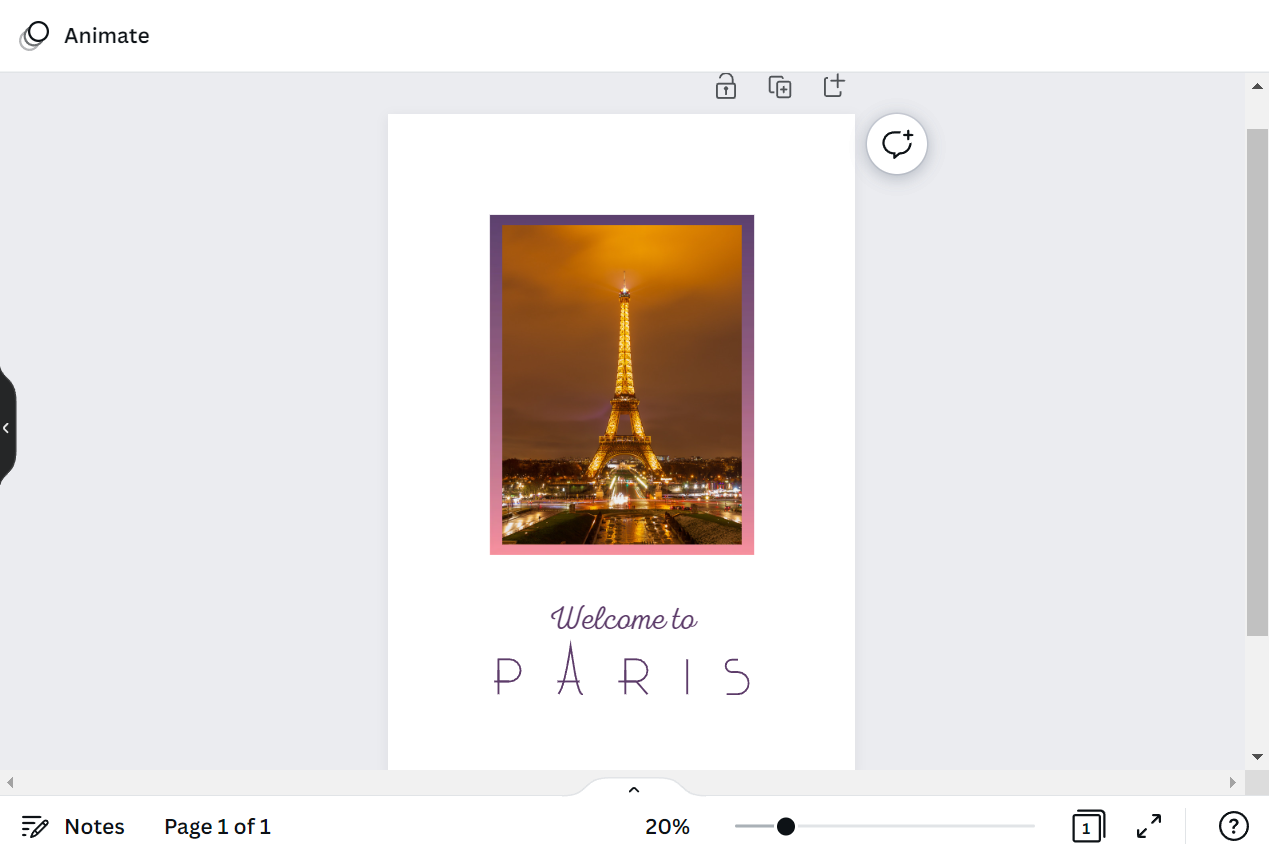
Task: Show page thumbnails with up chevron
Action: pos(633,789)
